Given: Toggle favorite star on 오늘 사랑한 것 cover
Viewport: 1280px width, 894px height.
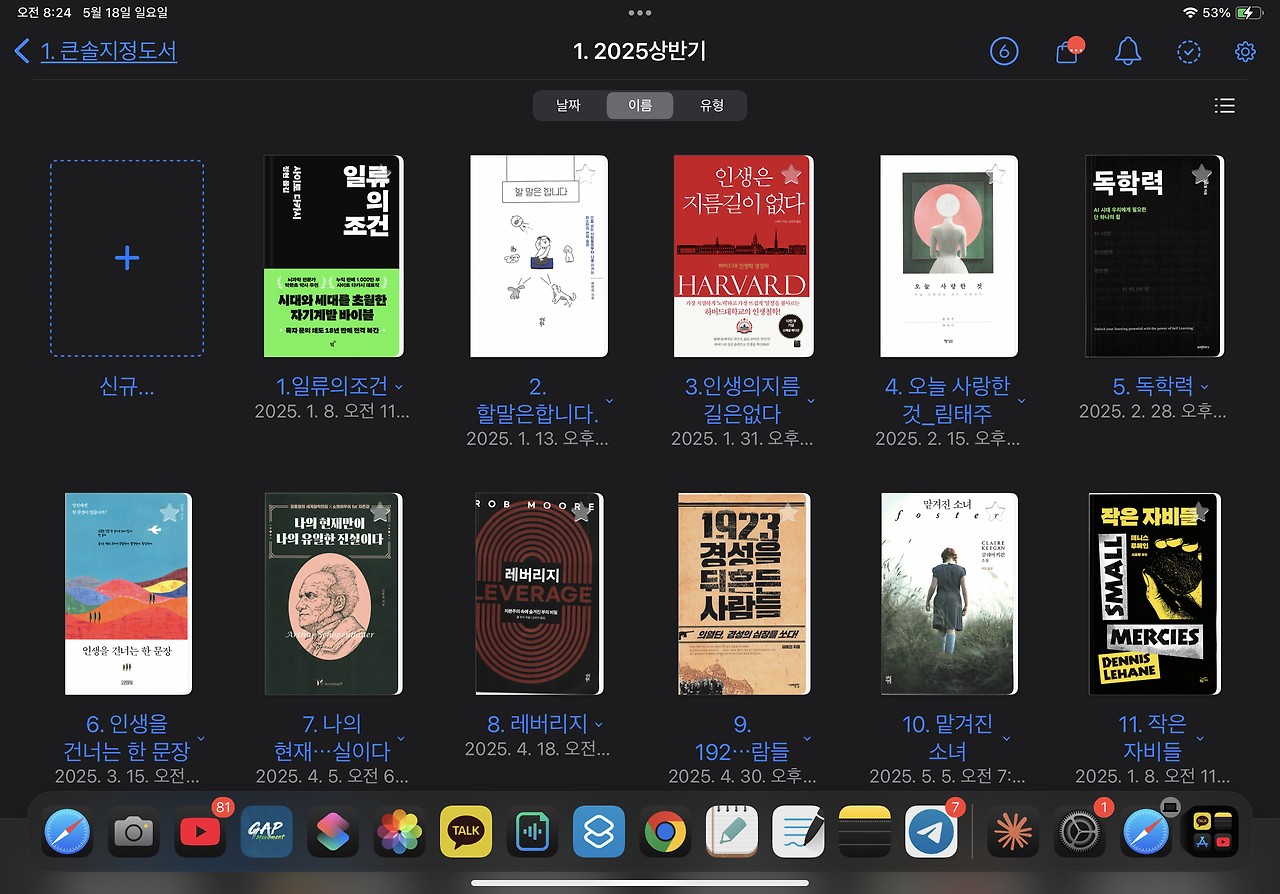Looking at the screenshot, I should 996,174.
